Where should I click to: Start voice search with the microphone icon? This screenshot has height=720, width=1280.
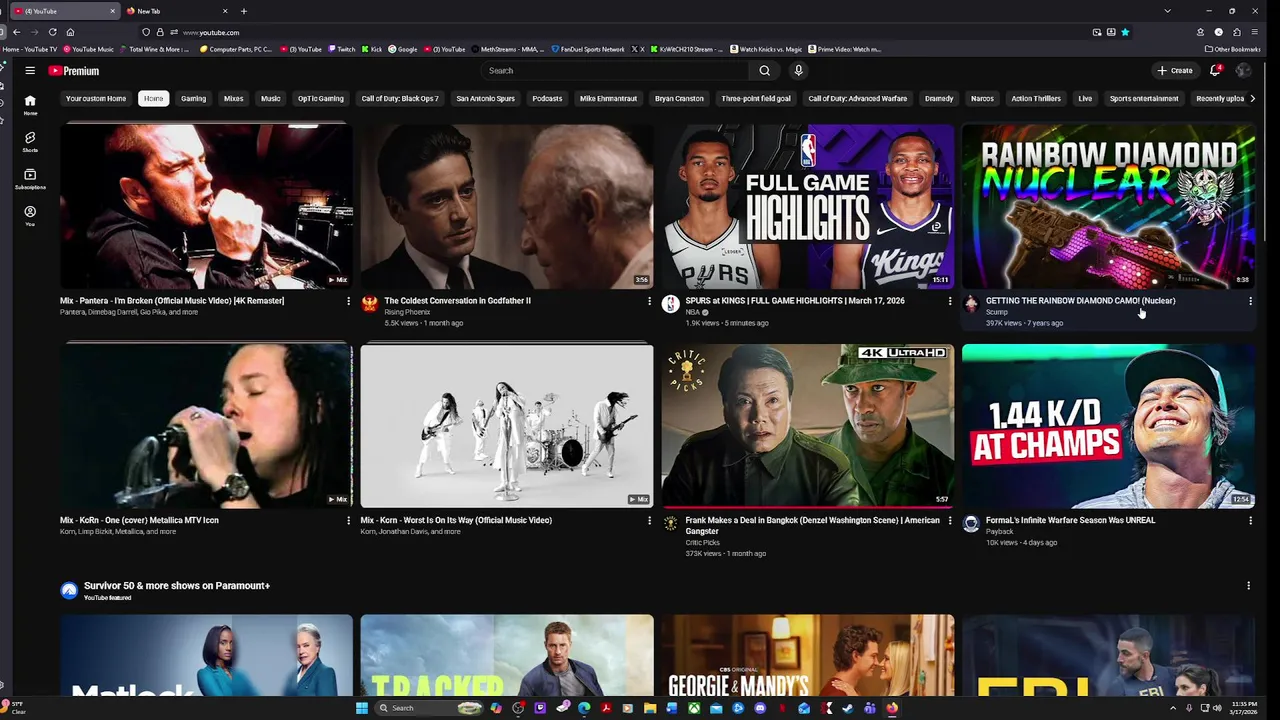tap(798, 71)
